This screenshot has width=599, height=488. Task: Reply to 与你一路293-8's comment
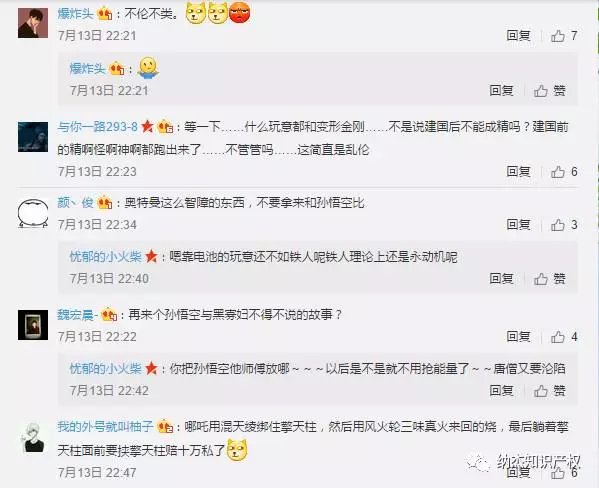pos(518,172)
